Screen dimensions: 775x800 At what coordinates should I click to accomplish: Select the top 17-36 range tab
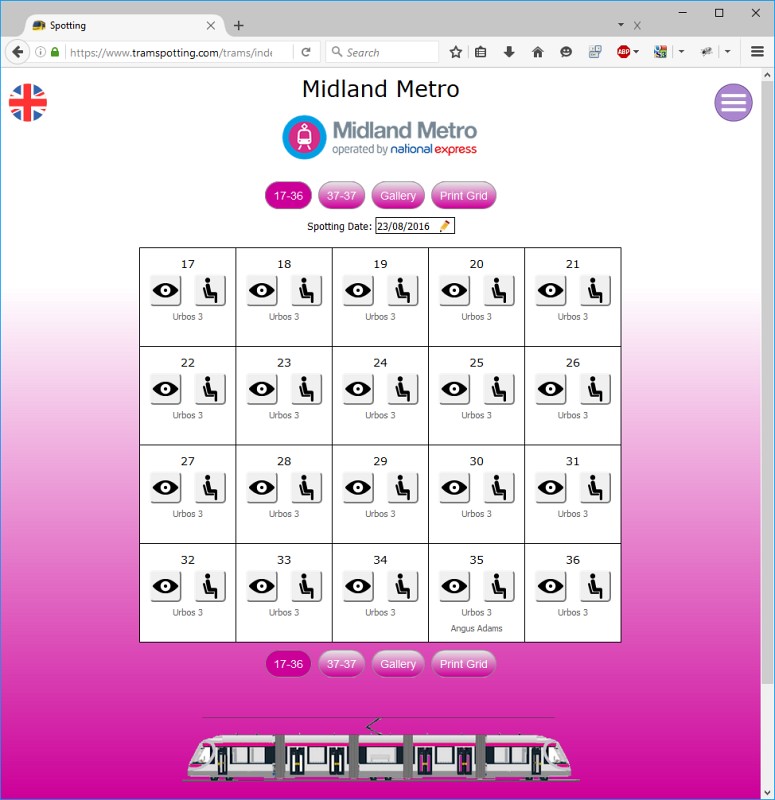pos(288,195)
